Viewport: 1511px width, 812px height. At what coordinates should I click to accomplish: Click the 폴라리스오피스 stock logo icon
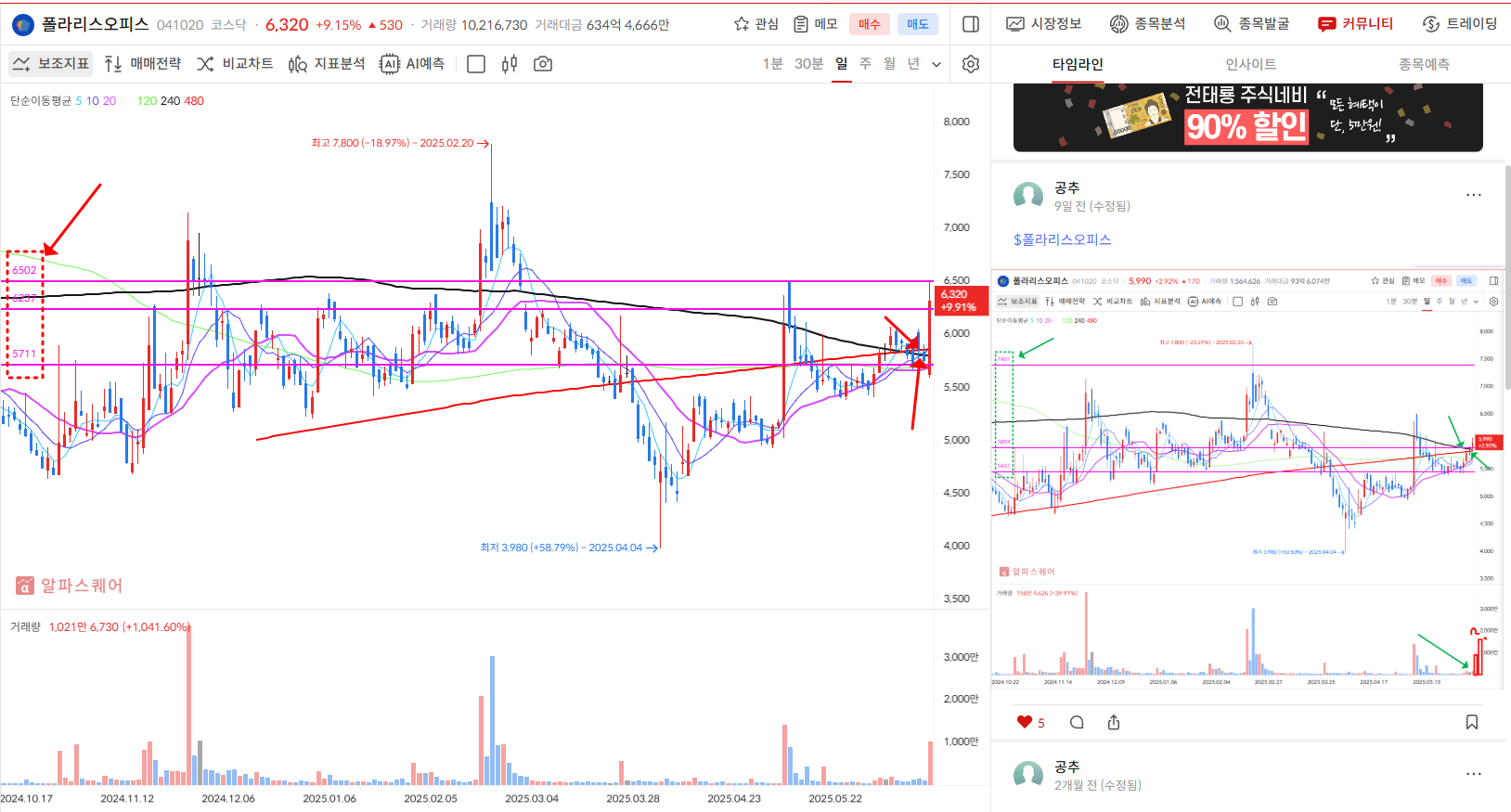[x=22, y=25]
